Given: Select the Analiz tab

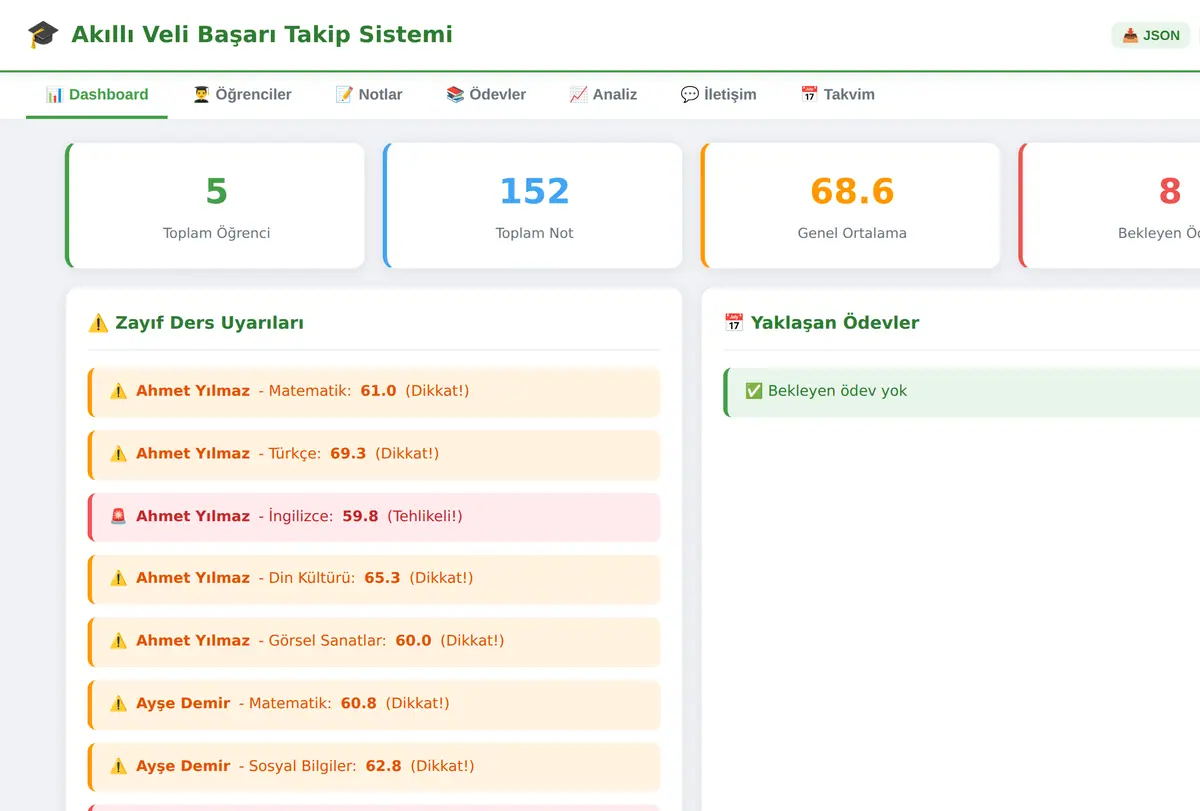Looking at the screenshot, I should (603, 95).
